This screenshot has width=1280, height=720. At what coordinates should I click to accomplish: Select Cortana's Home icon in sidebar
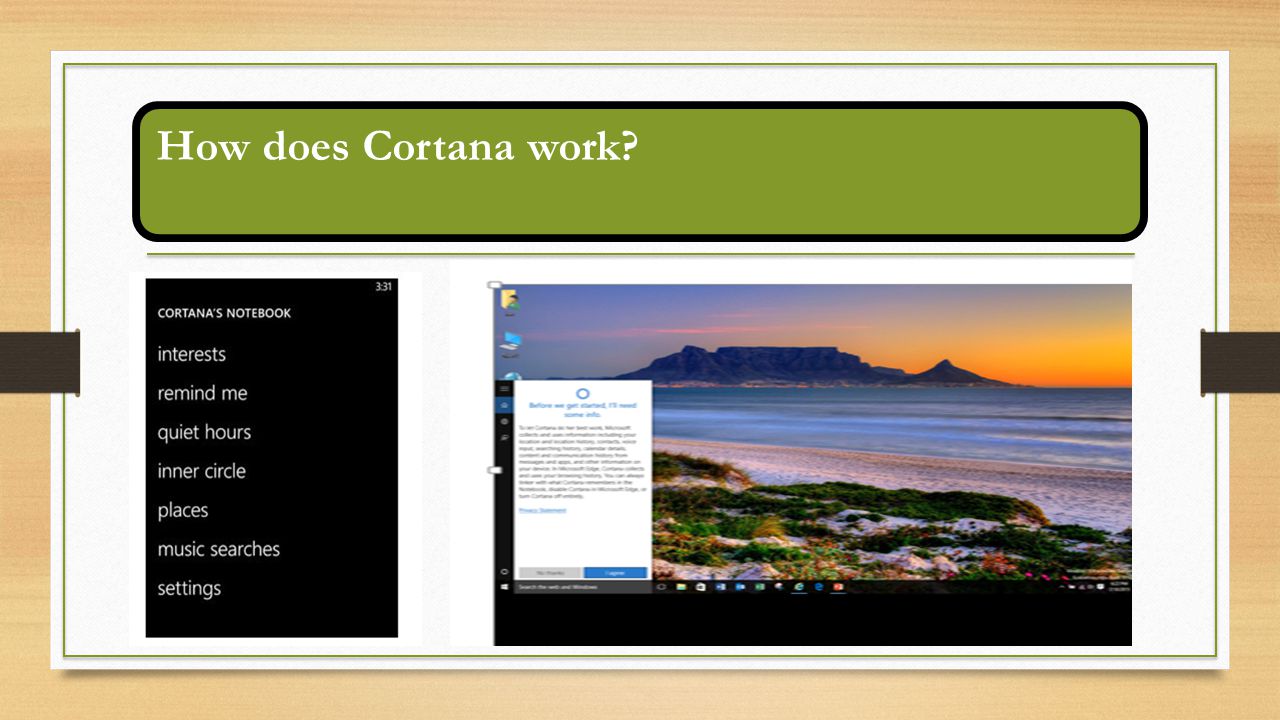click(505, 405)
